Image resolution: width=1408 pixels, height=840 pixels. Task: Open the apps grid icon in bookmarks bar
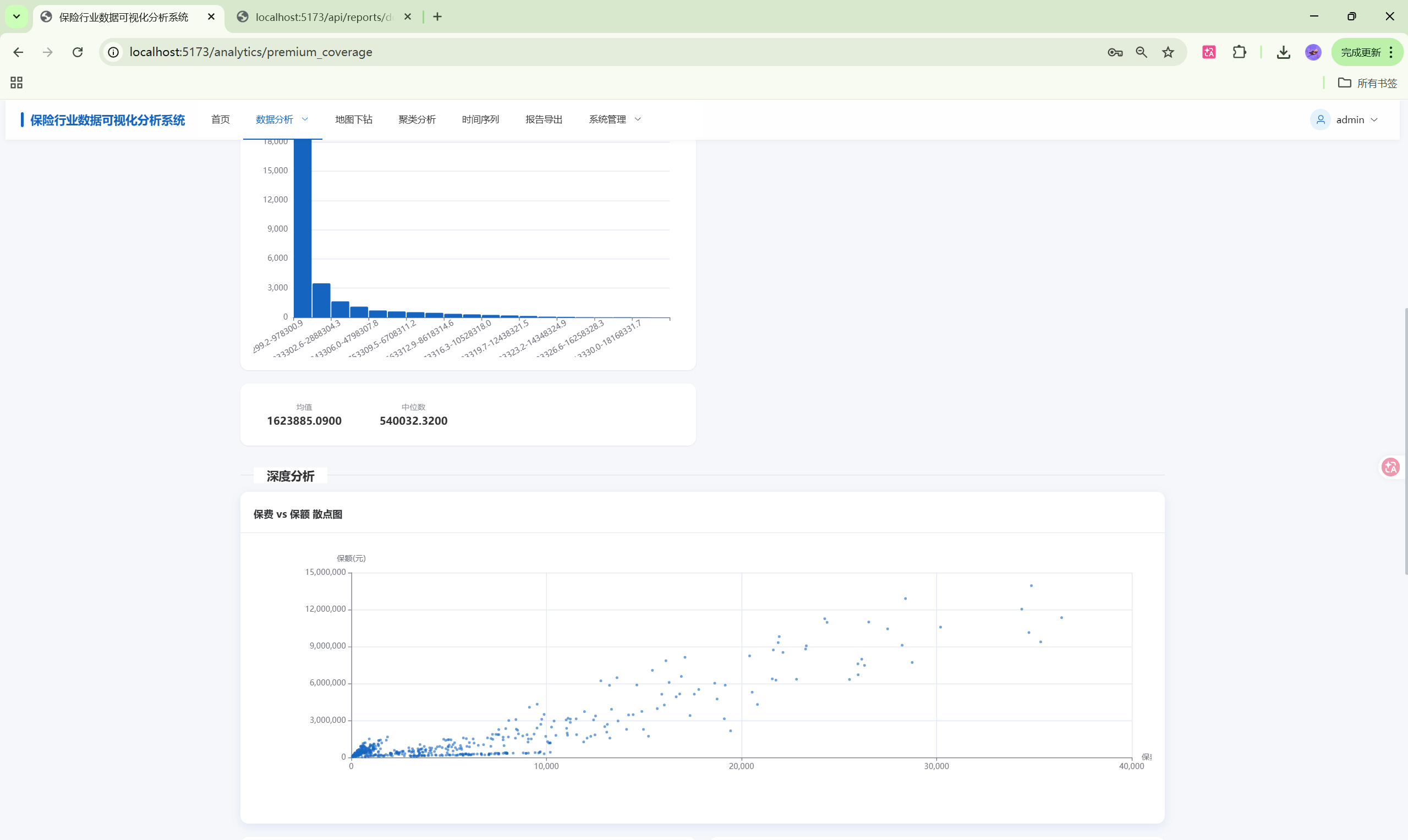tap(17, 83)
